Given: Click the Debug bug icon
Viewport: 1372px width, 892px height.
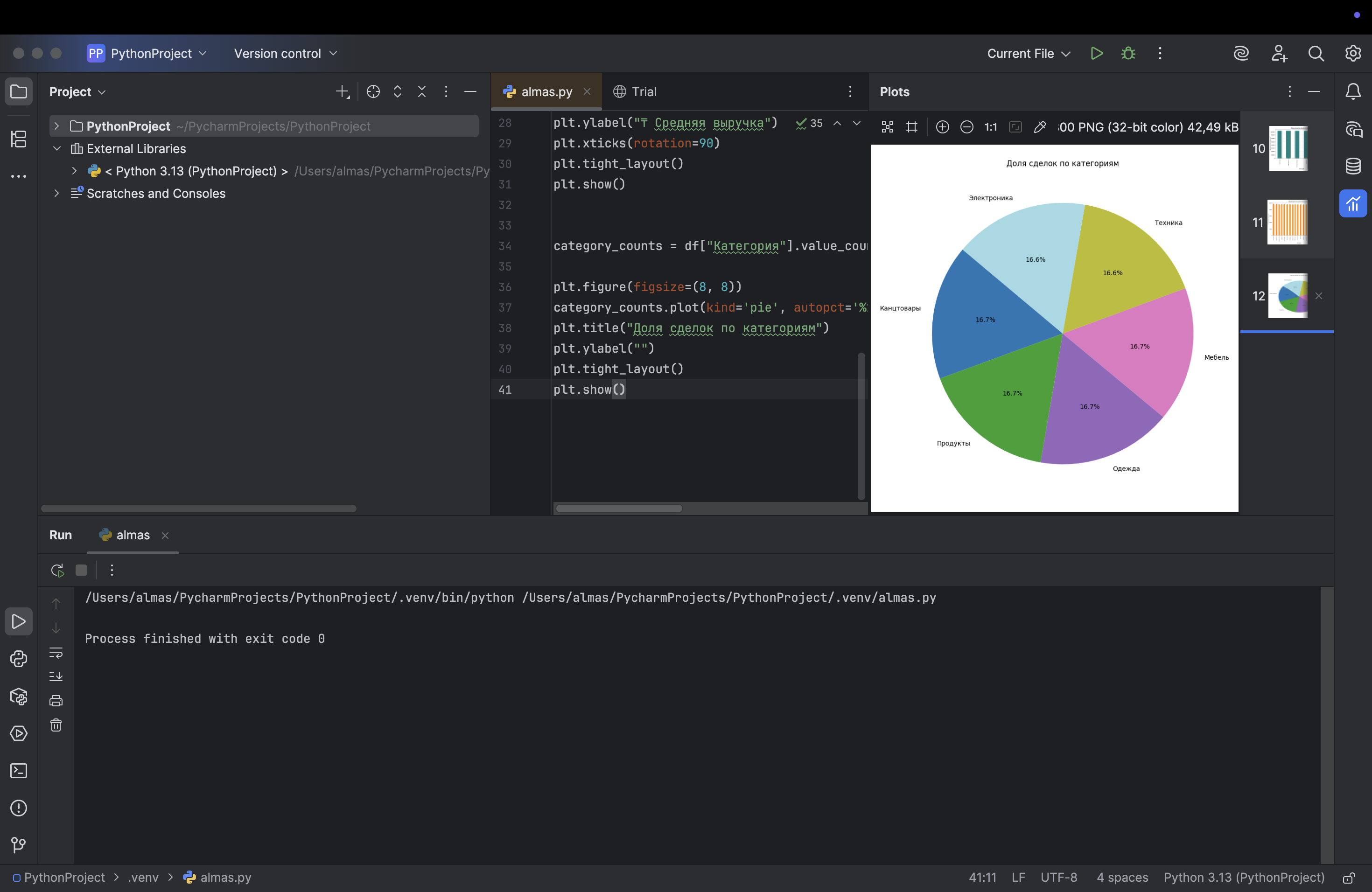Looking at the screenshot, I should coord(1128,53).
